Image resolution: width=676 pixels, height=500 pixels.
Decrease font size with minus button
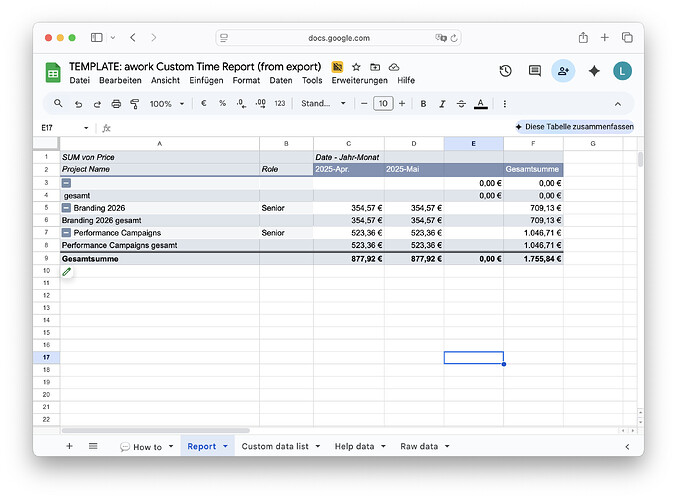point(364,103)
